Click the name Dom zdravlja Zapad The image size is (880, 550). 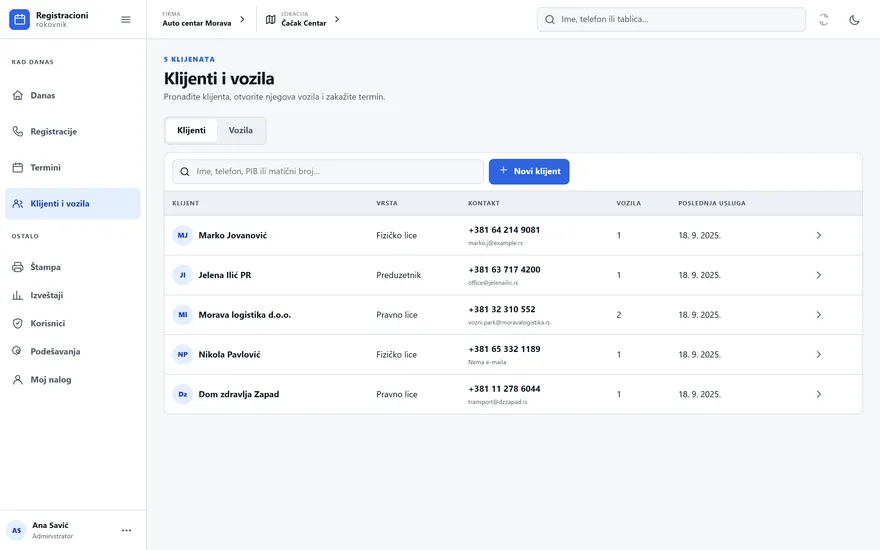(239, 395)
